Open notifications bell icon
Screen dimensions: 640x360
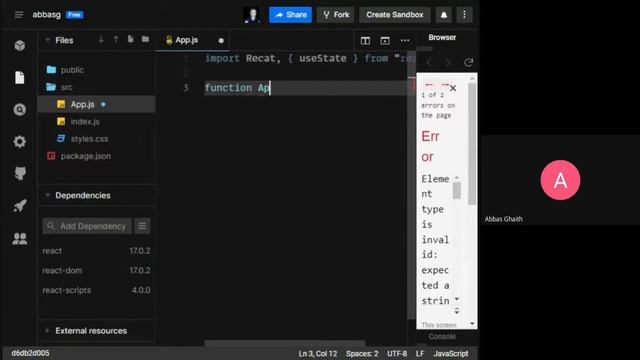point(444,15)
